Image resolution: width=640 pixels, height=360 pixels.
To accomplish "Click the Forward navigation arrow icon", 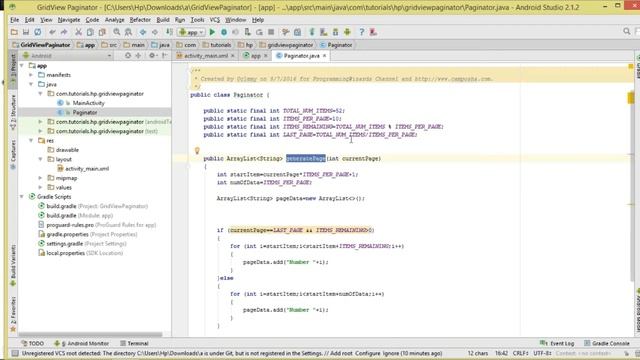I will click(x=155, y=32).
